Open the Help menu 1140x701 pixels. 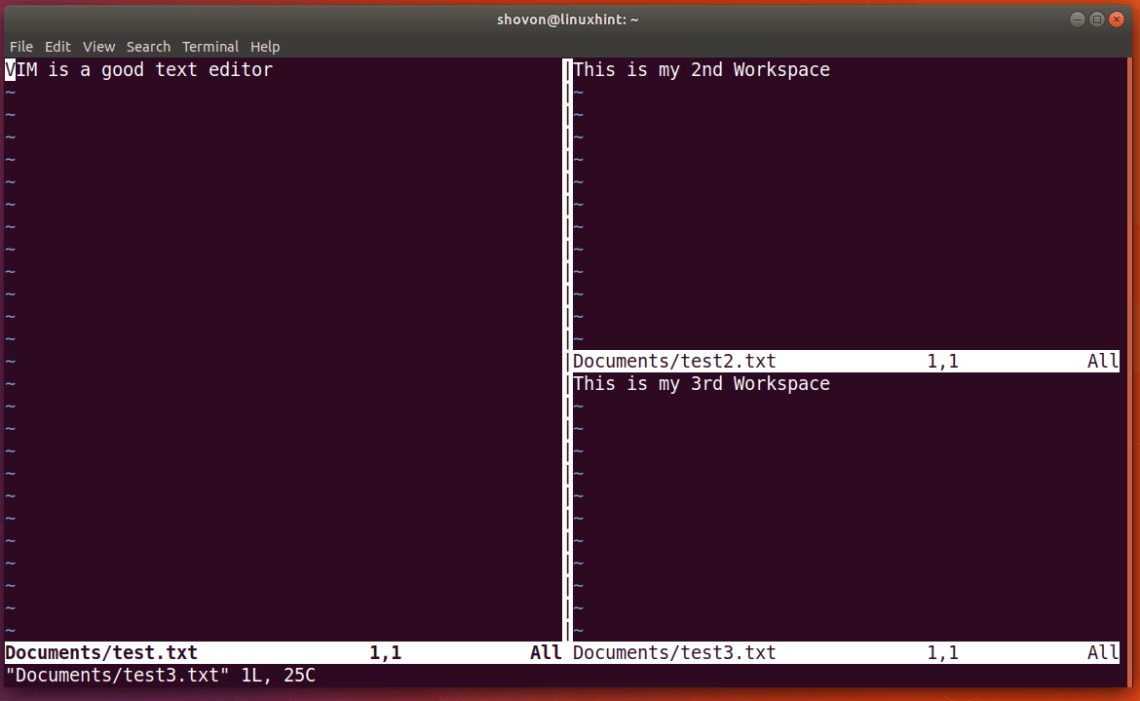[264, 46]
